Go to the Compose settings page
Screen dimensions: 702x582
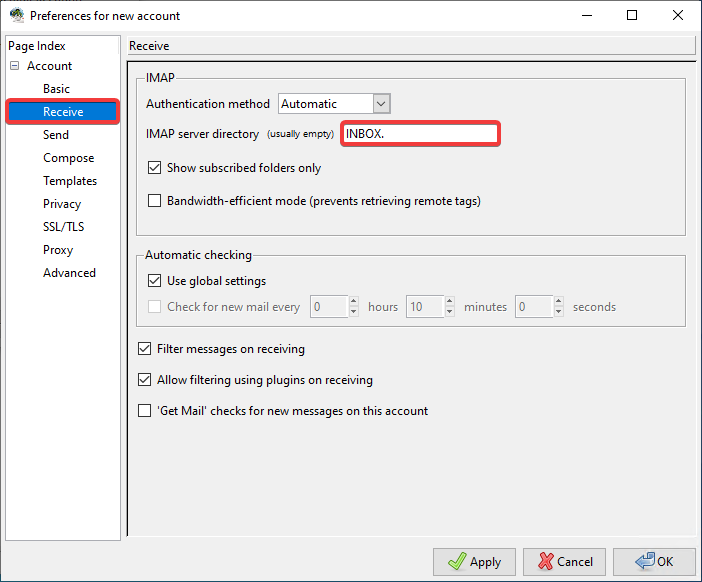(x=68, y=158)
